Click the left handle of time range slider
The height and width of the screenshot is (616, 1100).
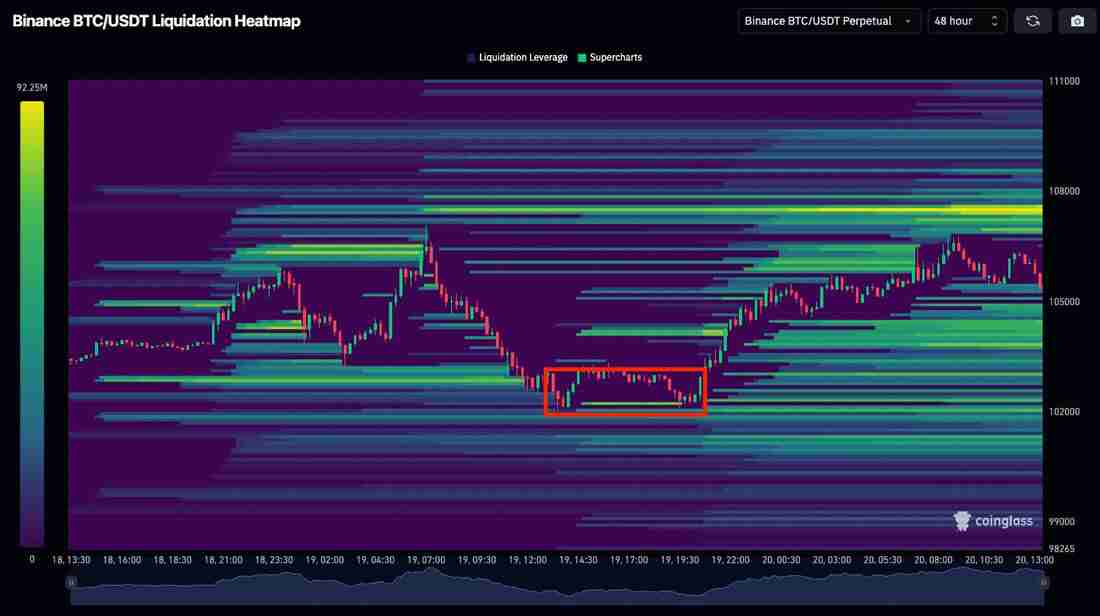[71, 581]
